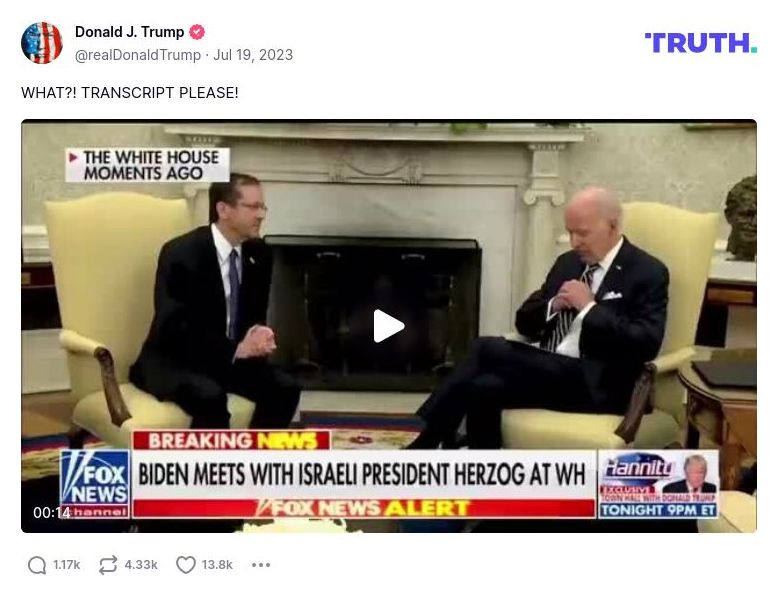
Task: Click the Fox News channel logo in video
Action: (95, 484)
